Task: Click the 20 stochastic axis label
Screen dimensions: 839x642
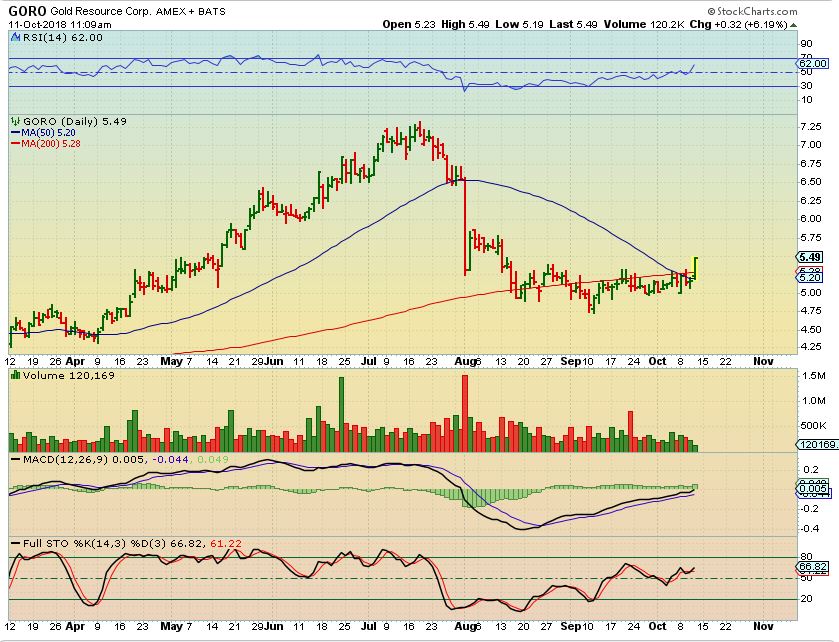Action: click(806, 599)
